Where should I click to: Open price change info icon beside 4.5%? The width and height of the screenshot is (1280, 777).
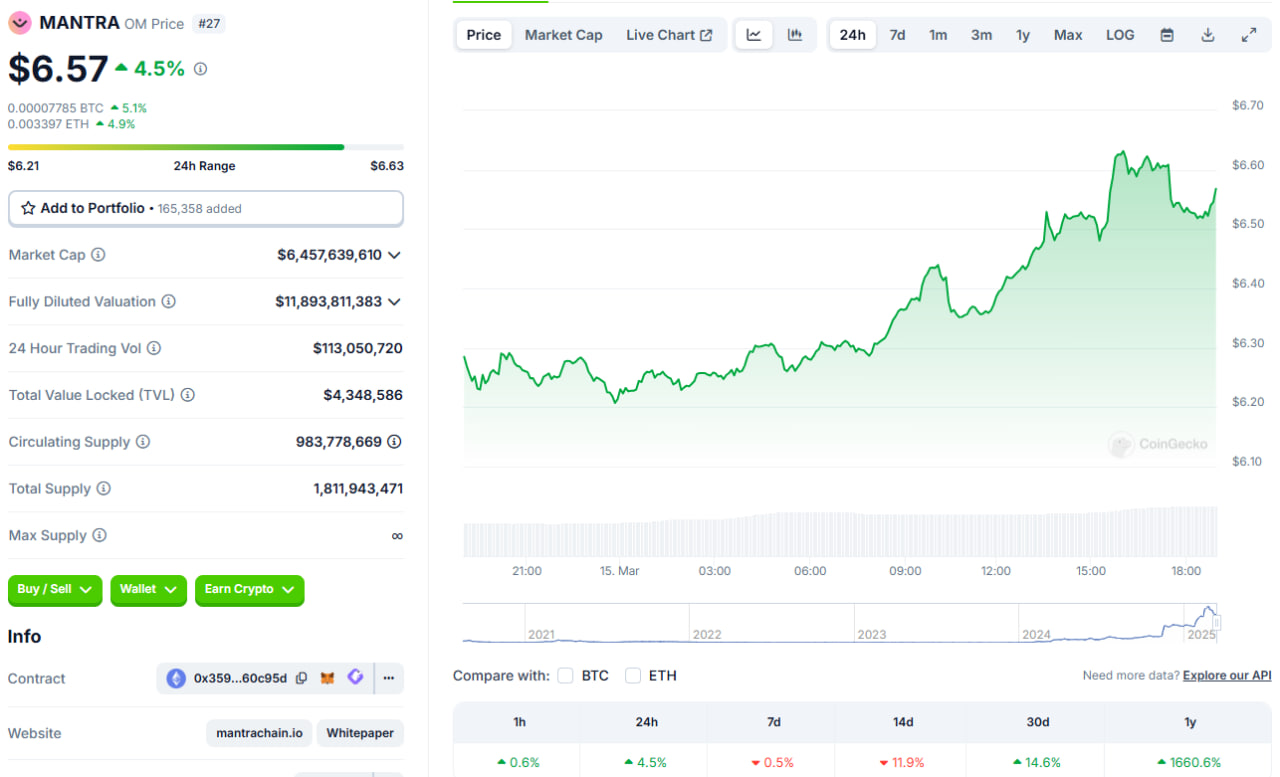(x=200, y=69)
